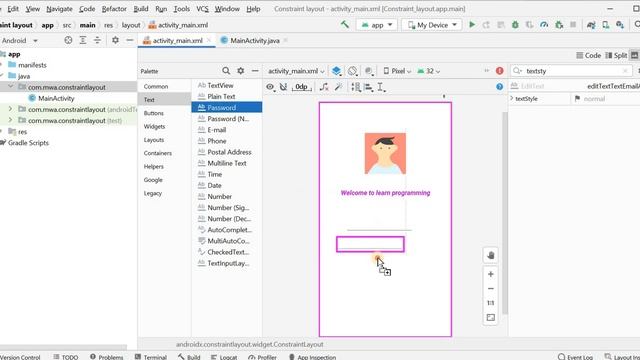Screen dimensions: 640x360
Task: Open the Tools menu
Action: (182, 9)
